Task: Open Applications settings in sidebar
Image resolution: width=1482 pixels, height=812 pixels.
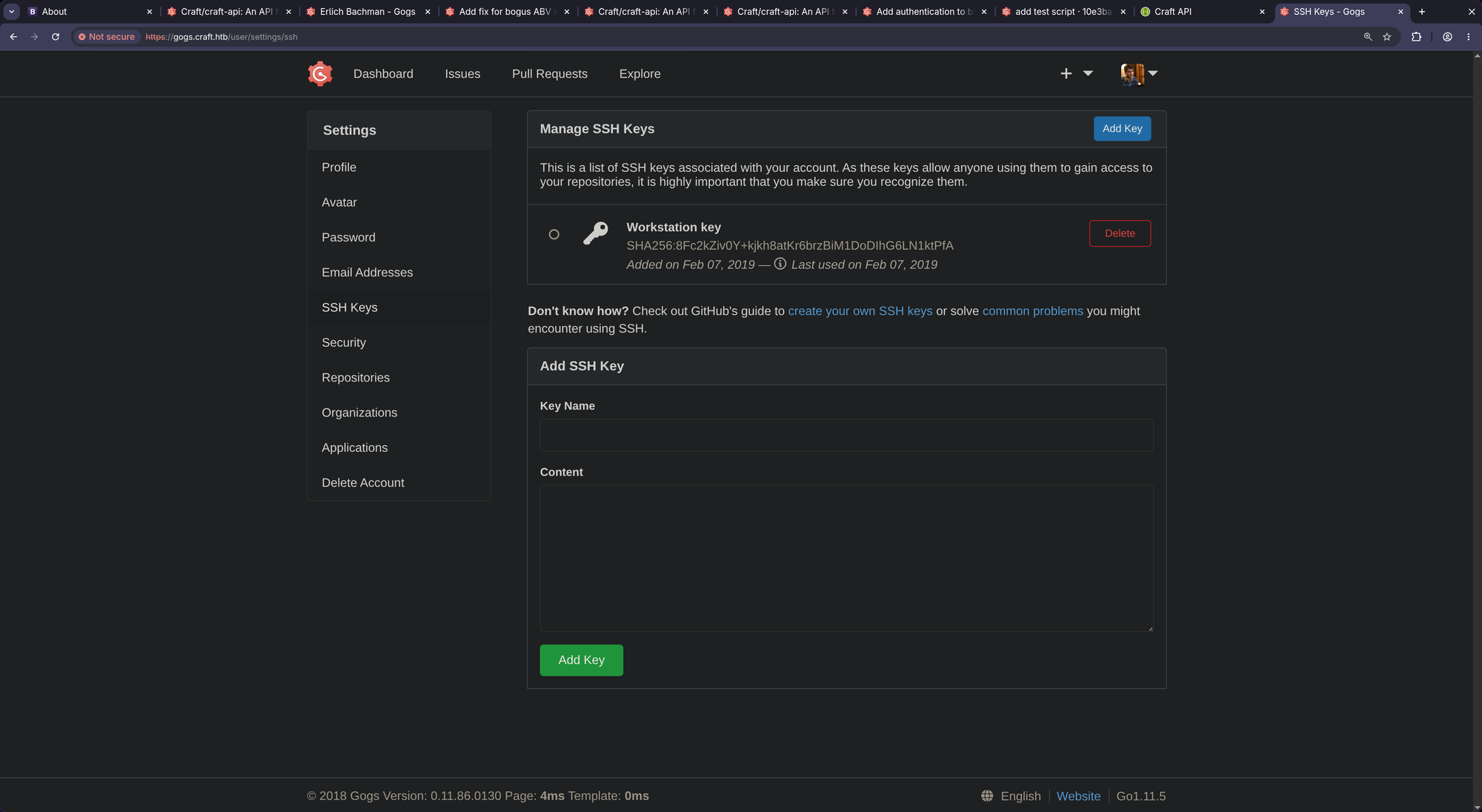Action: (399, 447)
